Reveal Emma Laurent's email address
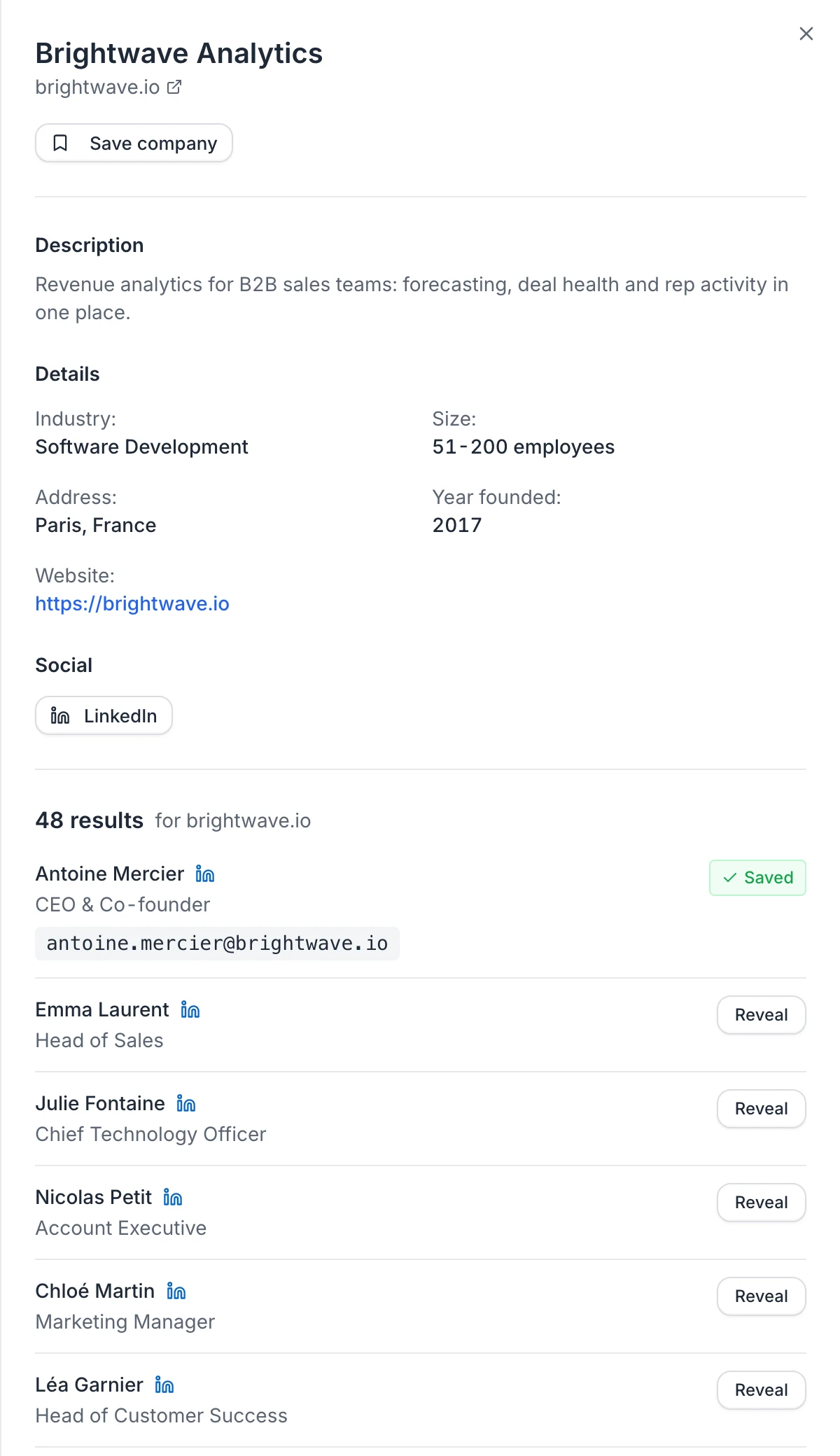Viewport: 840px width, 1456px height. point(762,1015)
